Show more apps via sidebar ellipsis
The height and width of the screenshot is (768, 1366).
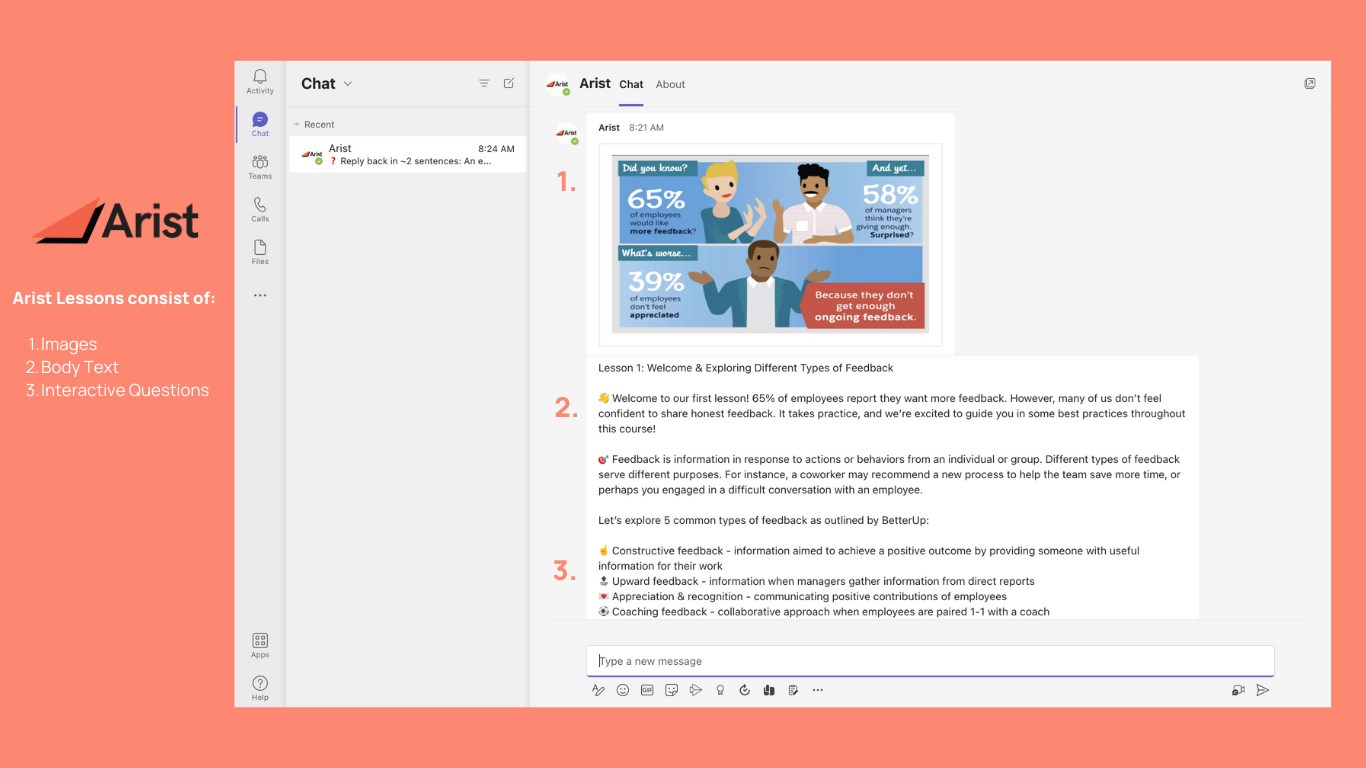[260, 295]
